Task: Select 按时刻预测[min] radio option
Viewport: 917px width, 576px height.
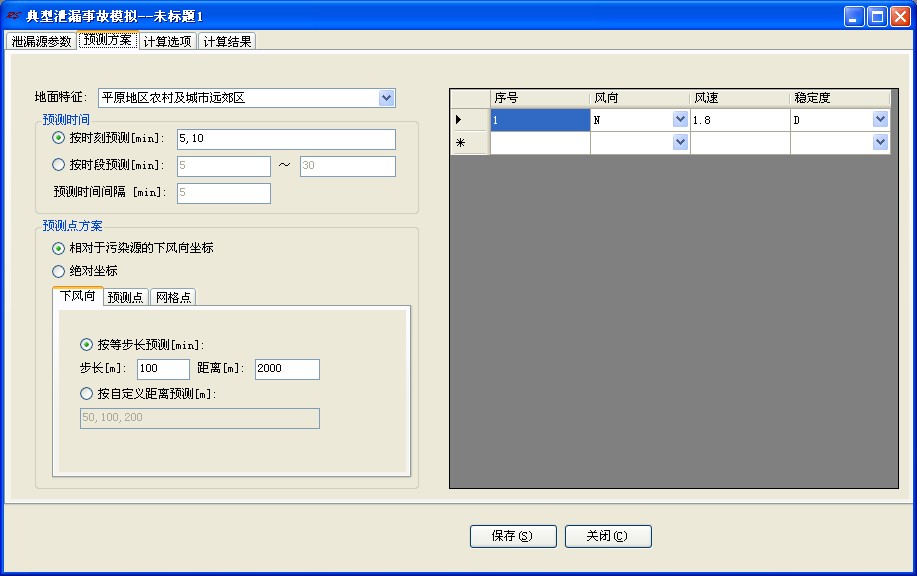Action: click(58, 138)
